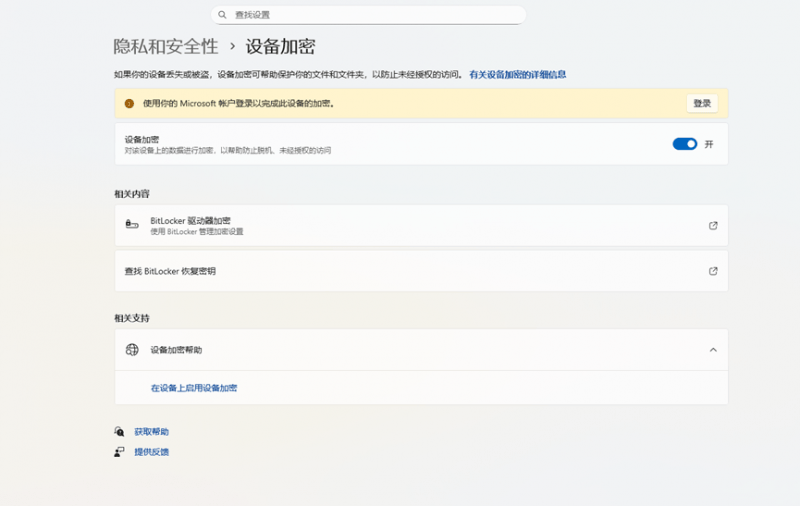Turn off the 设备加密 toggle switch
The image size is (800, 506).
684,144
